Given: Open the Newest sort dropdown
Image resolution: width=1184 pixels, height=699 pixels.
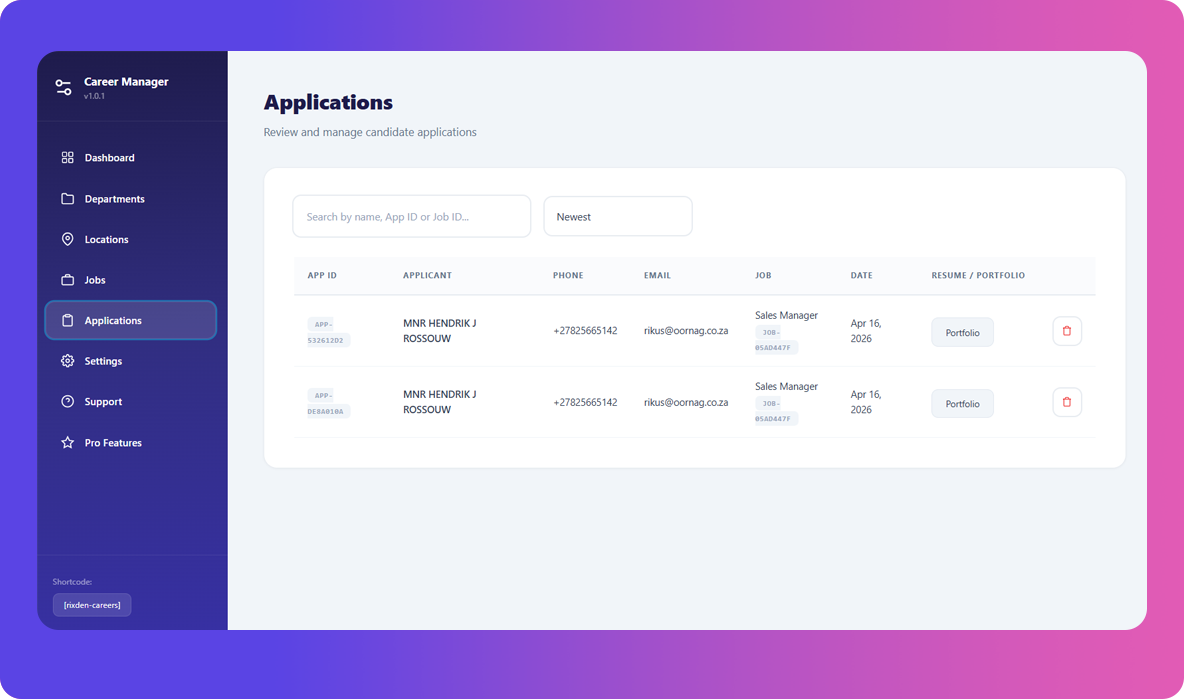Looking at the screenshot, I should (x=617, y=216).
